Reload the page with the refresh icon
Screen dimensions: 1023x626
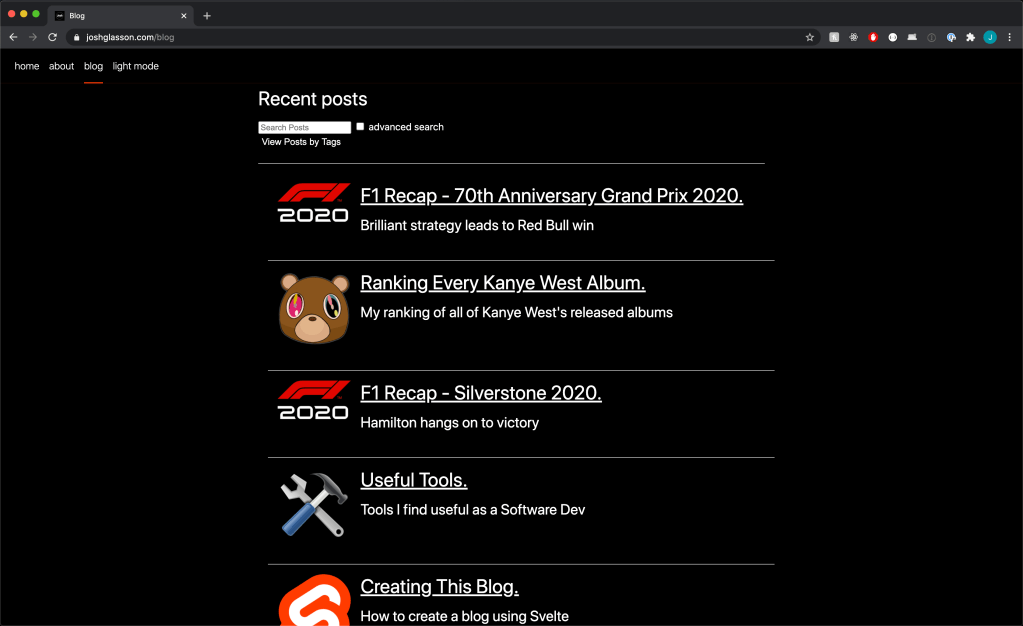coord(53,37)
